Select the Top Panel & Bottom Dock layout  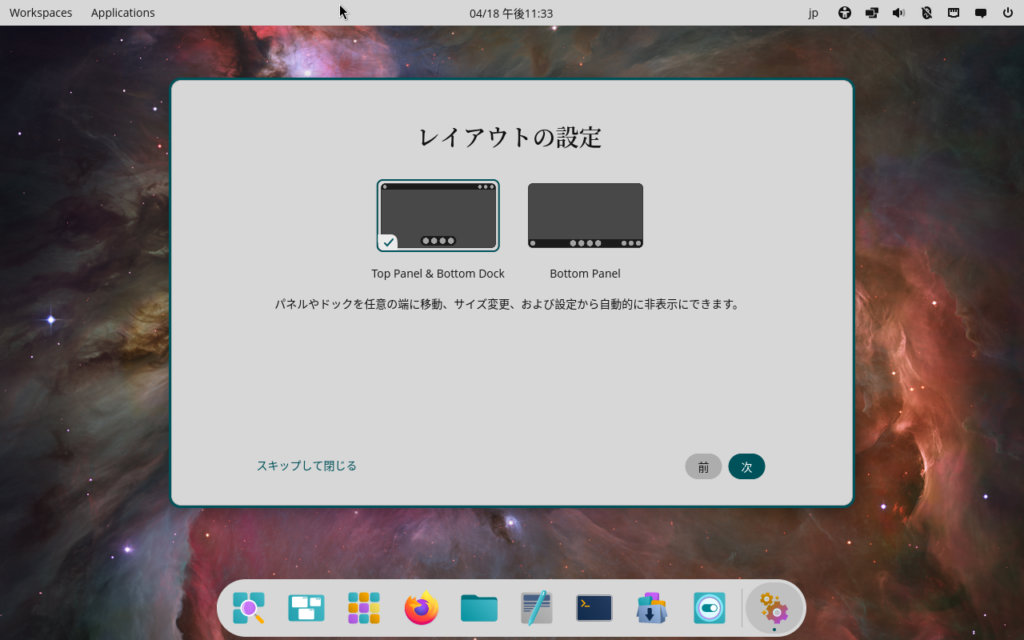pos(438,216)
